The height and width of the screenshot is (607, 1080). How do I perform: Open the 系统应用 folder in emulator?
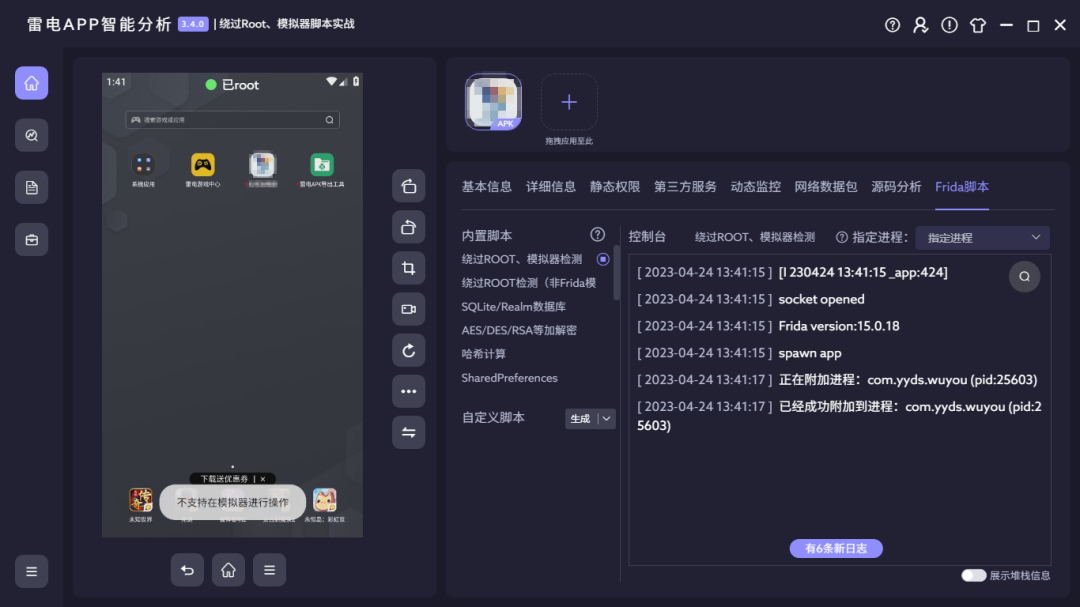point(143,169)
